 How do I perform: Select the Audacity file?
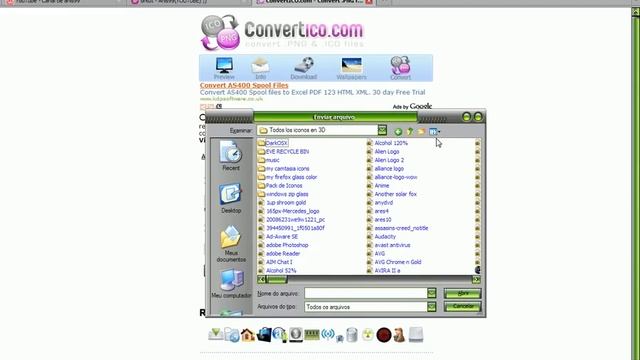[x=381, y=236]
